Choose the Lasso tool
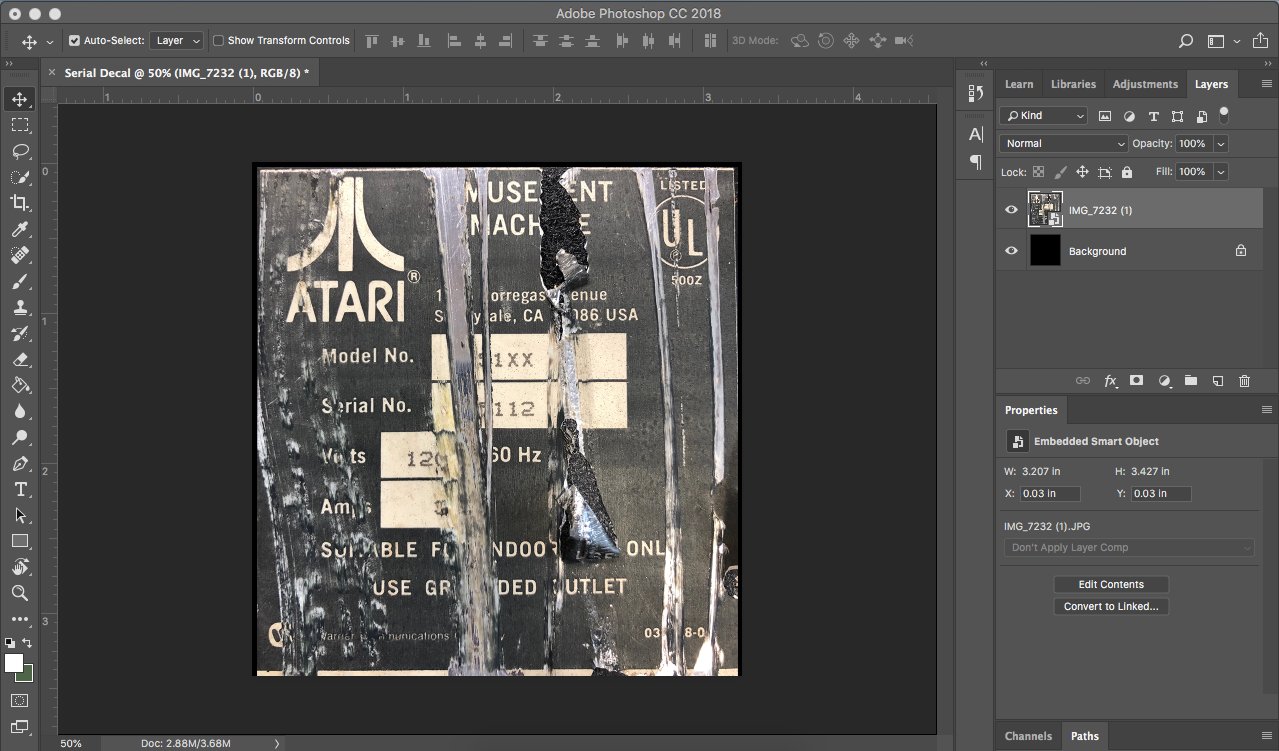Image resolution: width=1279 pixels, height=751 pixels. (20, 151)
